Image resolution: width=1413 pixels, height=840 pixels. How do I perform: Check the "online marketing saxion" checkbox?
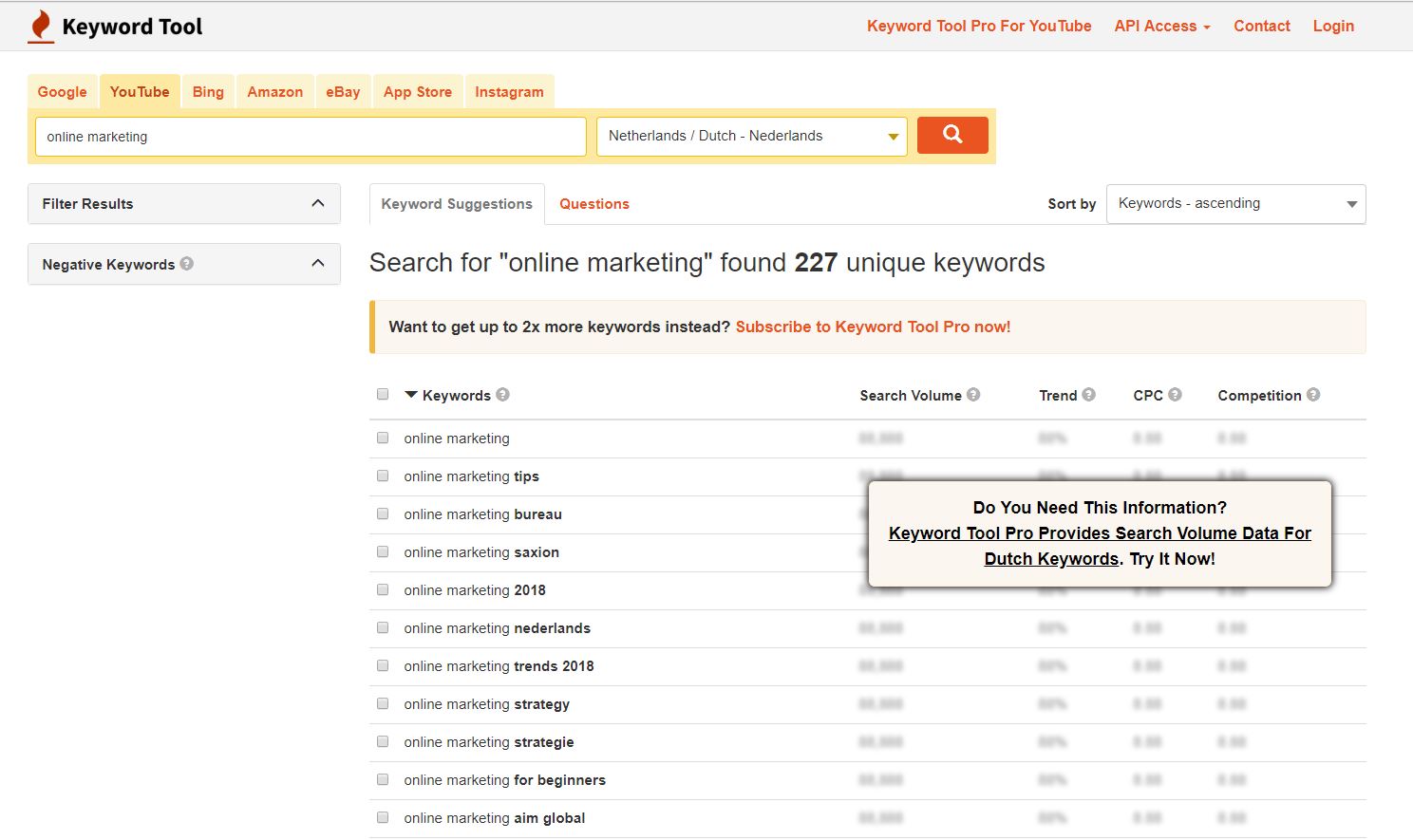pos(383,551)
